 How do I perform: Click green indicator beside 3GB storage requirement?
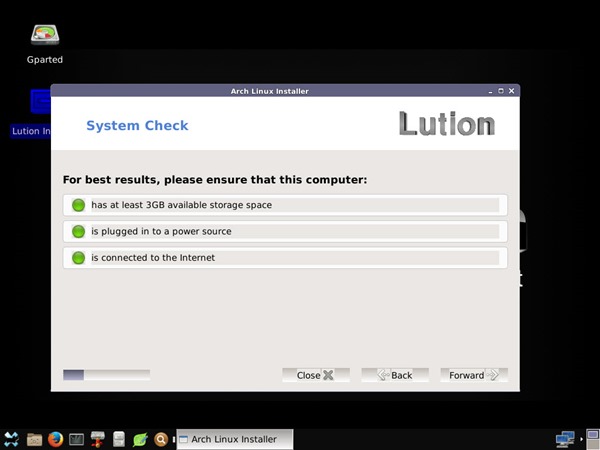click(x=78, y=205)
